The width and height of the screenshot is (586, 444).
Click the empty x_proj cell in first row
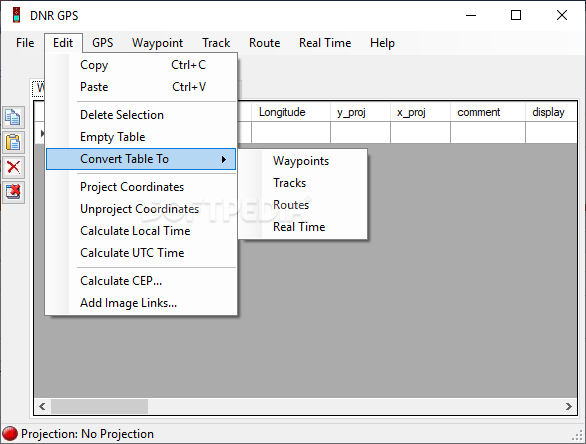pos(420,132)
